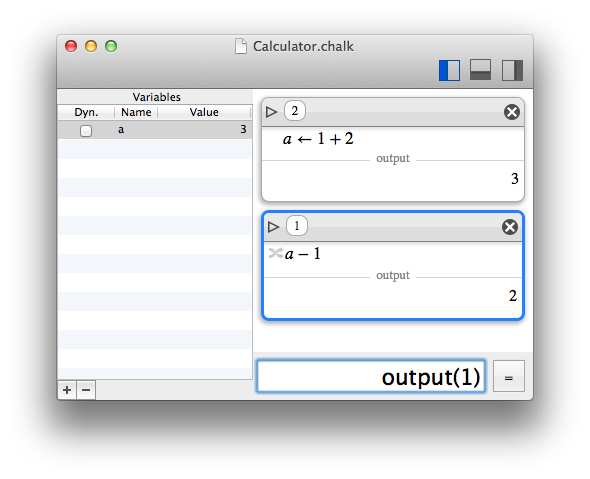Enable the Dyn. checkbox for variable a
Image resolution: width=590 pixels, height=479 pixels.
click(86, 131)
